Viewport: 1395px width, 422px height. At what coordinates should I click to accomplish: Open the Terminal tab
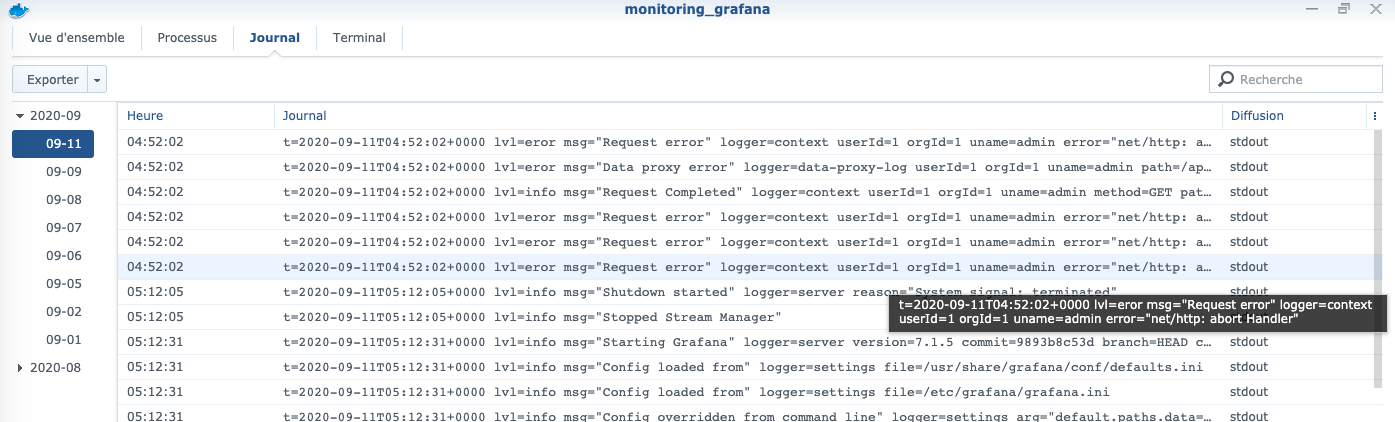359,38
